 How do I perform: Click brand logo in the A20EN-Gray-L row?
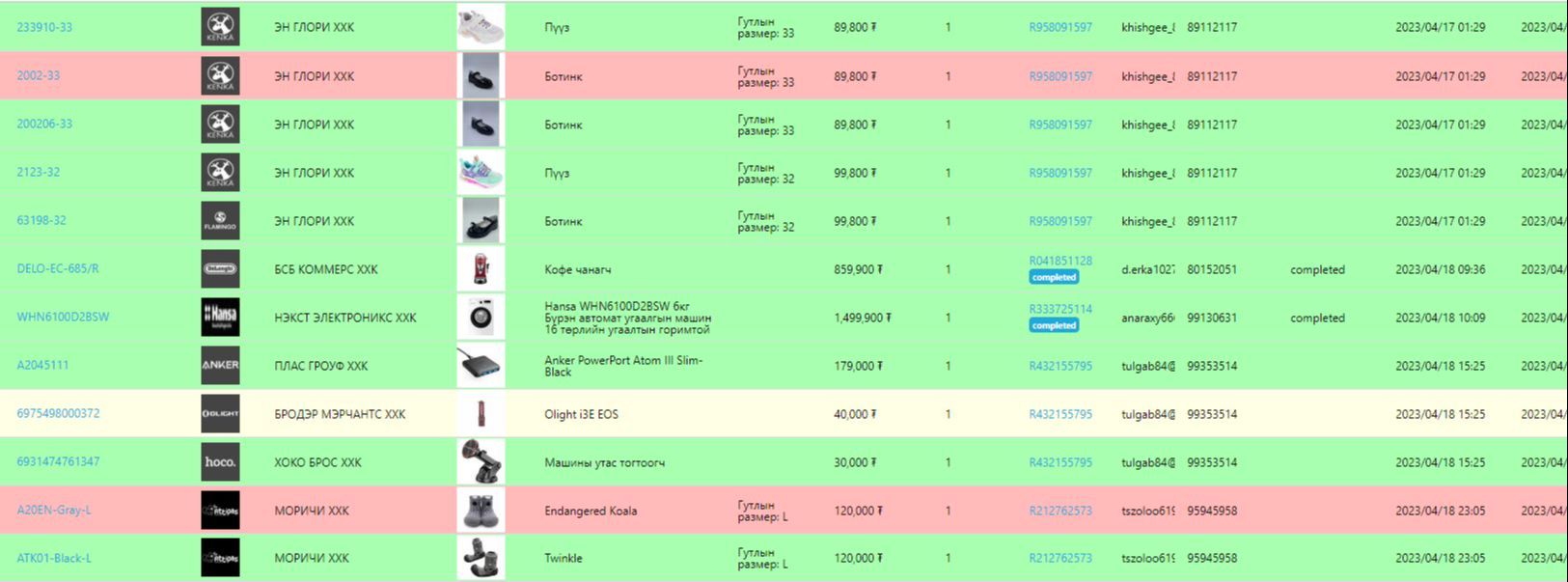[x=220, y=511]
